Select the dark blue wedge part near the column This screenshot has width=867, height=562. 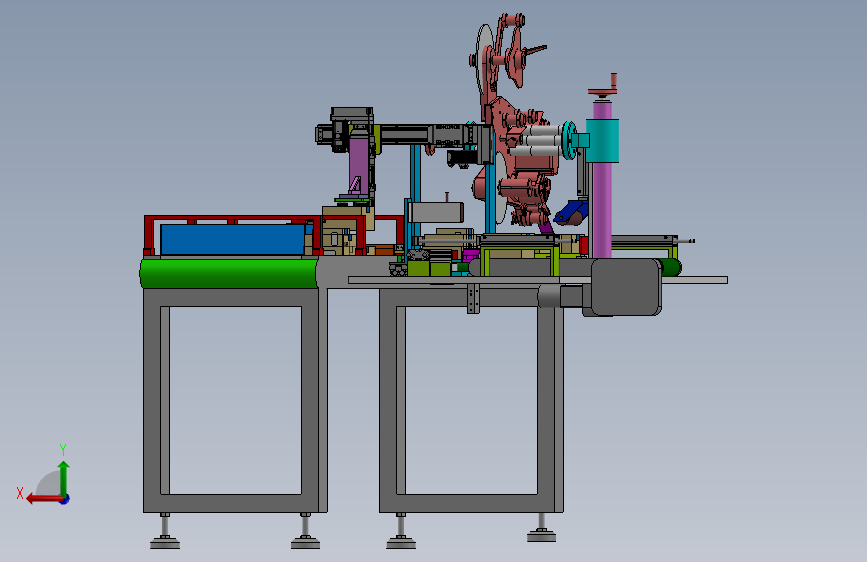571,213
